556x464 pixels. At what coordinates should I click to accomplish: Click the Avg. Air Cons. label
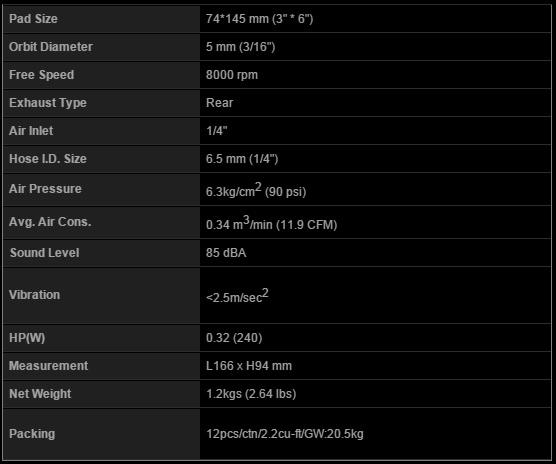pyautogui.click(x=50, y=222)
